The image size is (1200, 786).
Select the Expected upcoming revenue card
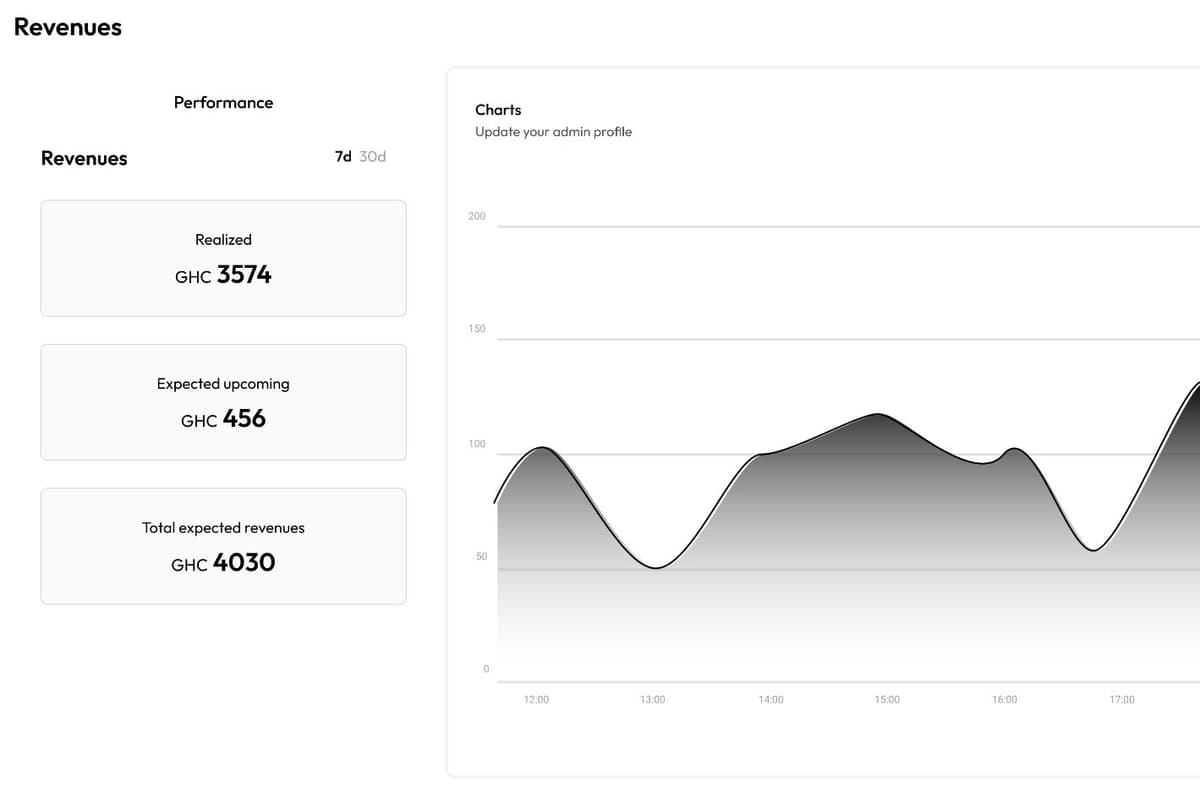coord(222,401)
